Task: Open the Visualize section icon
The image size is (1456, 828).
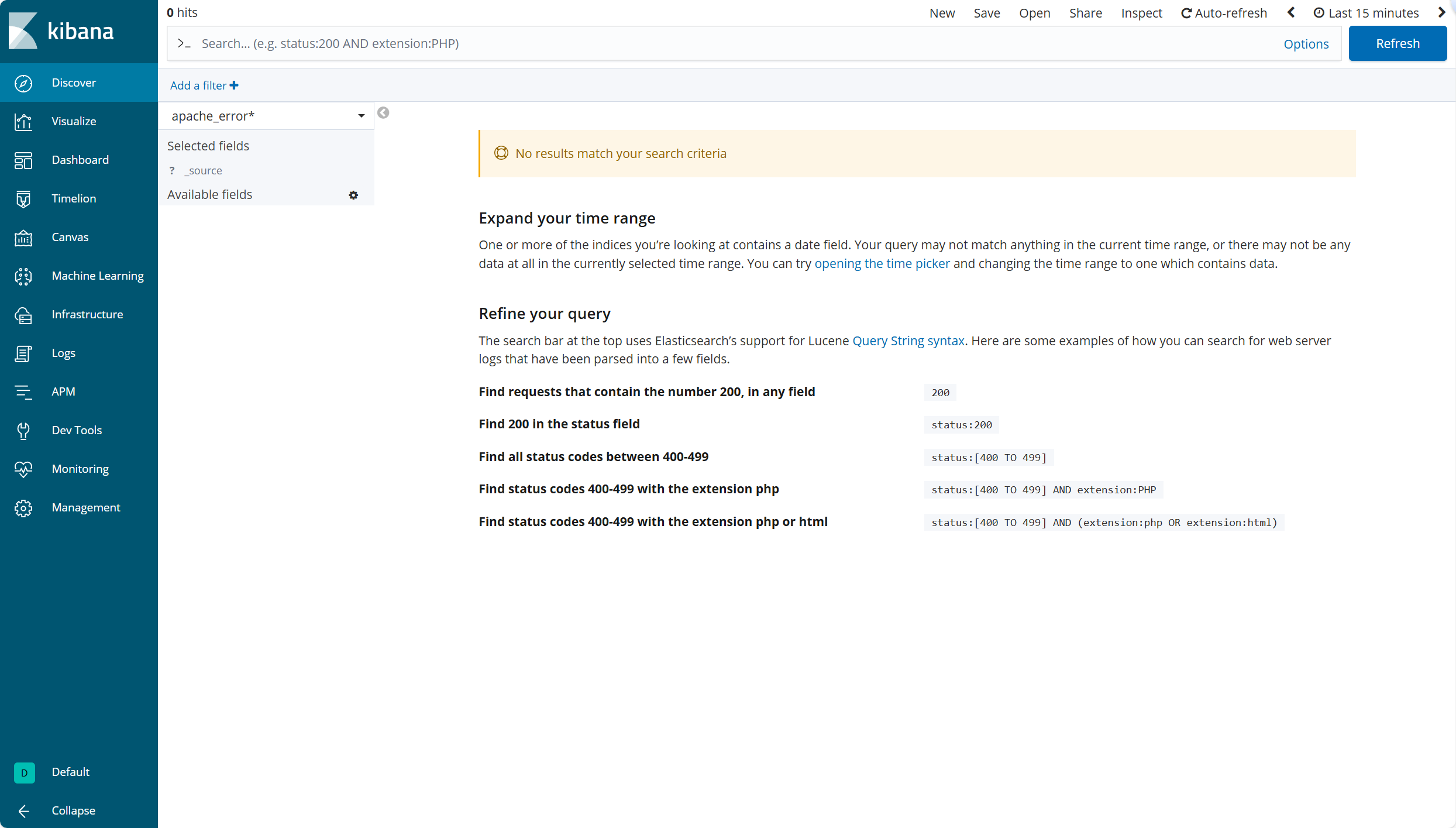Action: [x=23, y=122]
